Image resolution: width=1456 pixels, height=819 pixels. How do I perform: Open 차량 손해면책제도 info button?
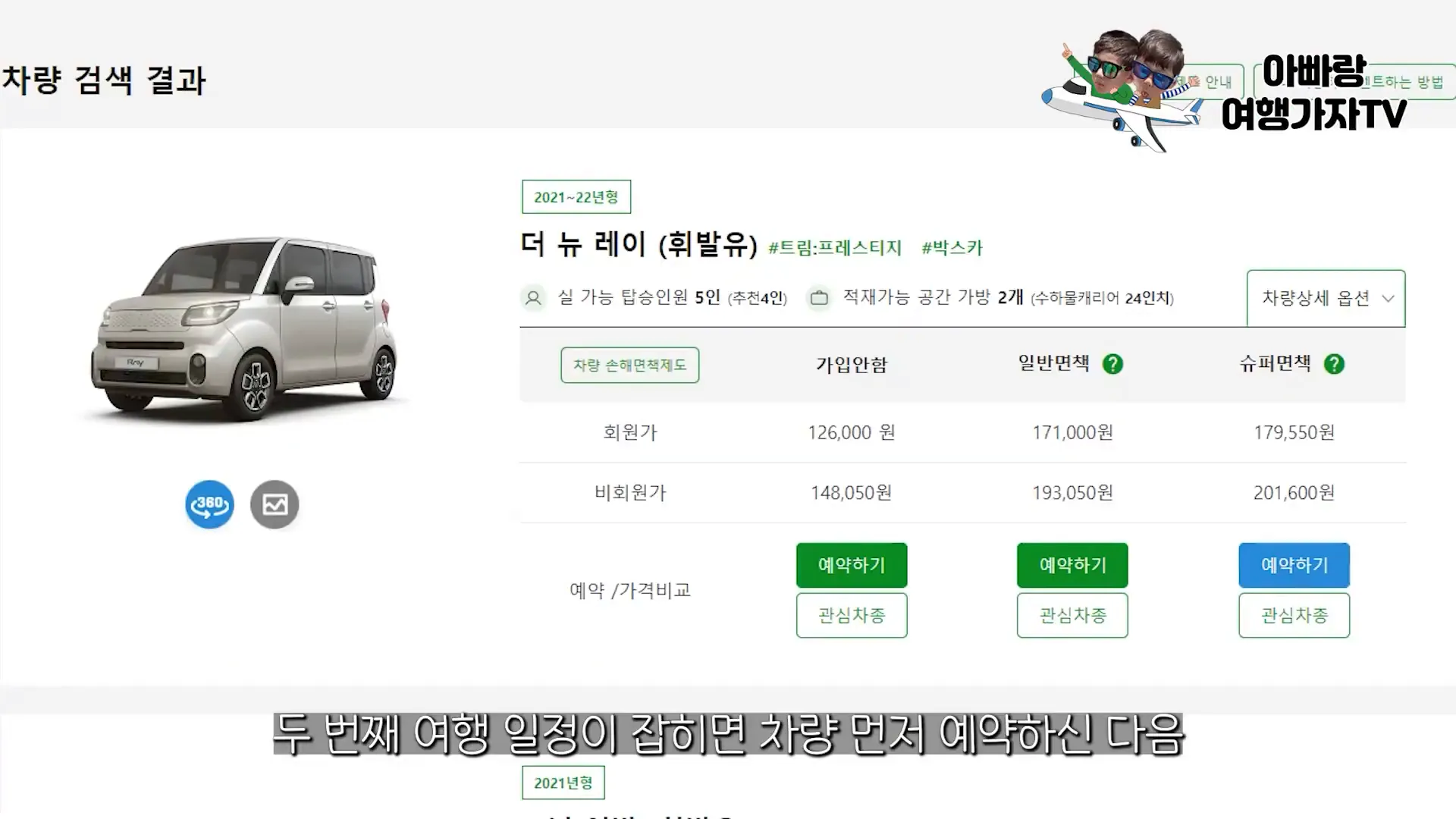coord(630,365)
